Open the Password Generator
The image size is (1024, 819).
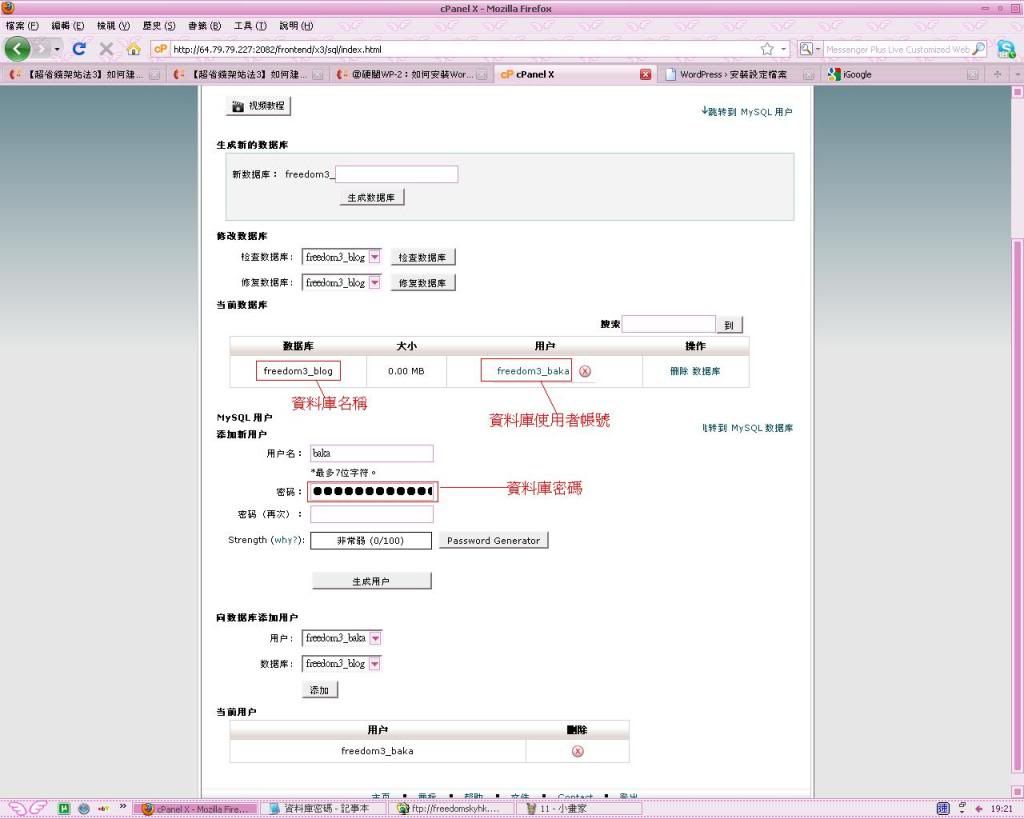click(x=494, y=541)
